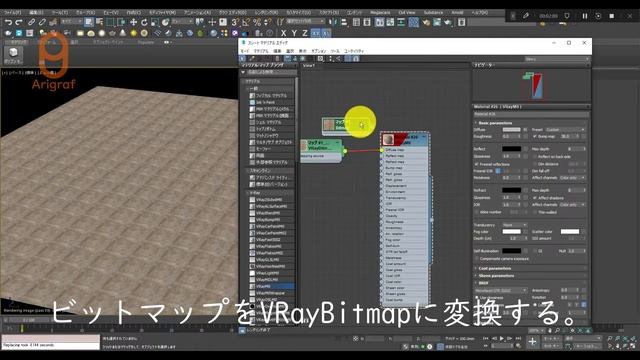Click the delete trash icon in material editor toolbar
This screenshot has height=360, width=640.
(x=277, y=59)
